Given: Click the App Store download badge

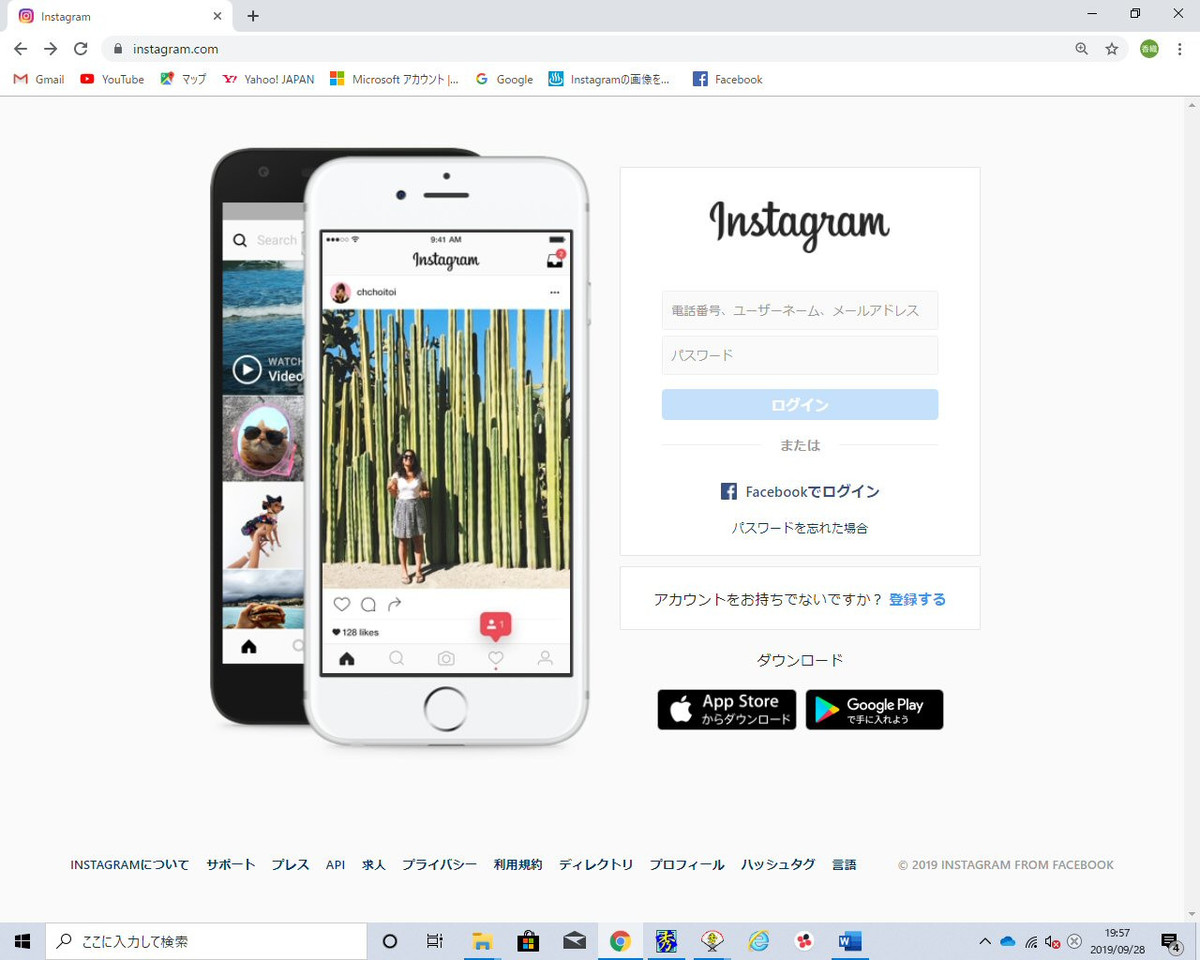Looking at the screenshot, I should tap(727, 710).
